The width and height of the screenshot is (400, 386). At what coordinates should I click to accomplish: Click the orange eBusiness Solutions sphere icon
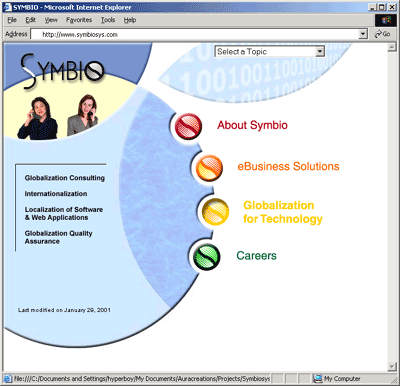click(209, 168)
